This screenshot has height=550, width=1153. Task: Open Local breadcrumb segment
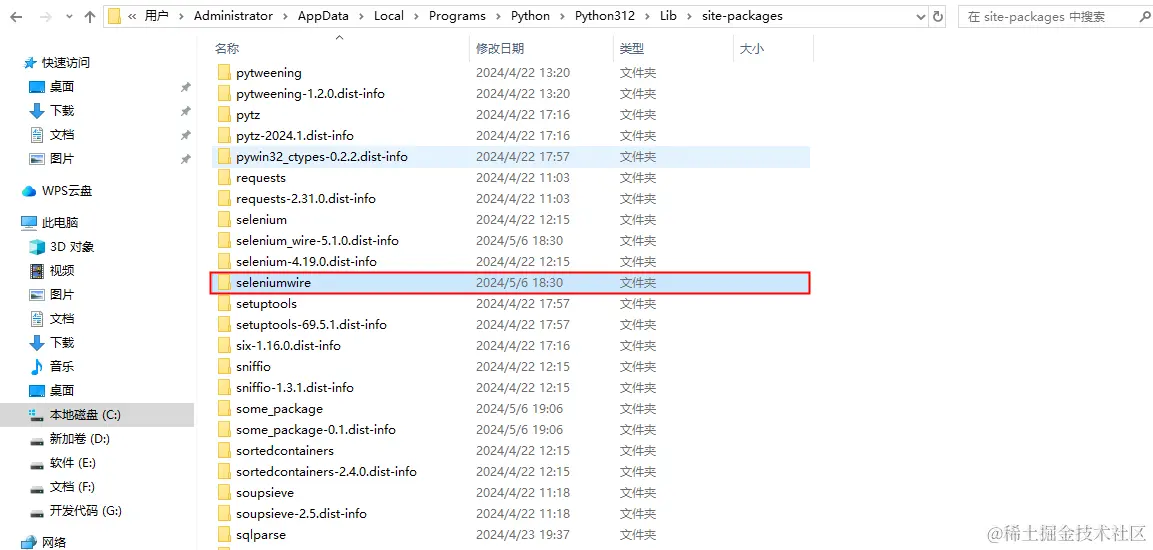click(389, 16)
